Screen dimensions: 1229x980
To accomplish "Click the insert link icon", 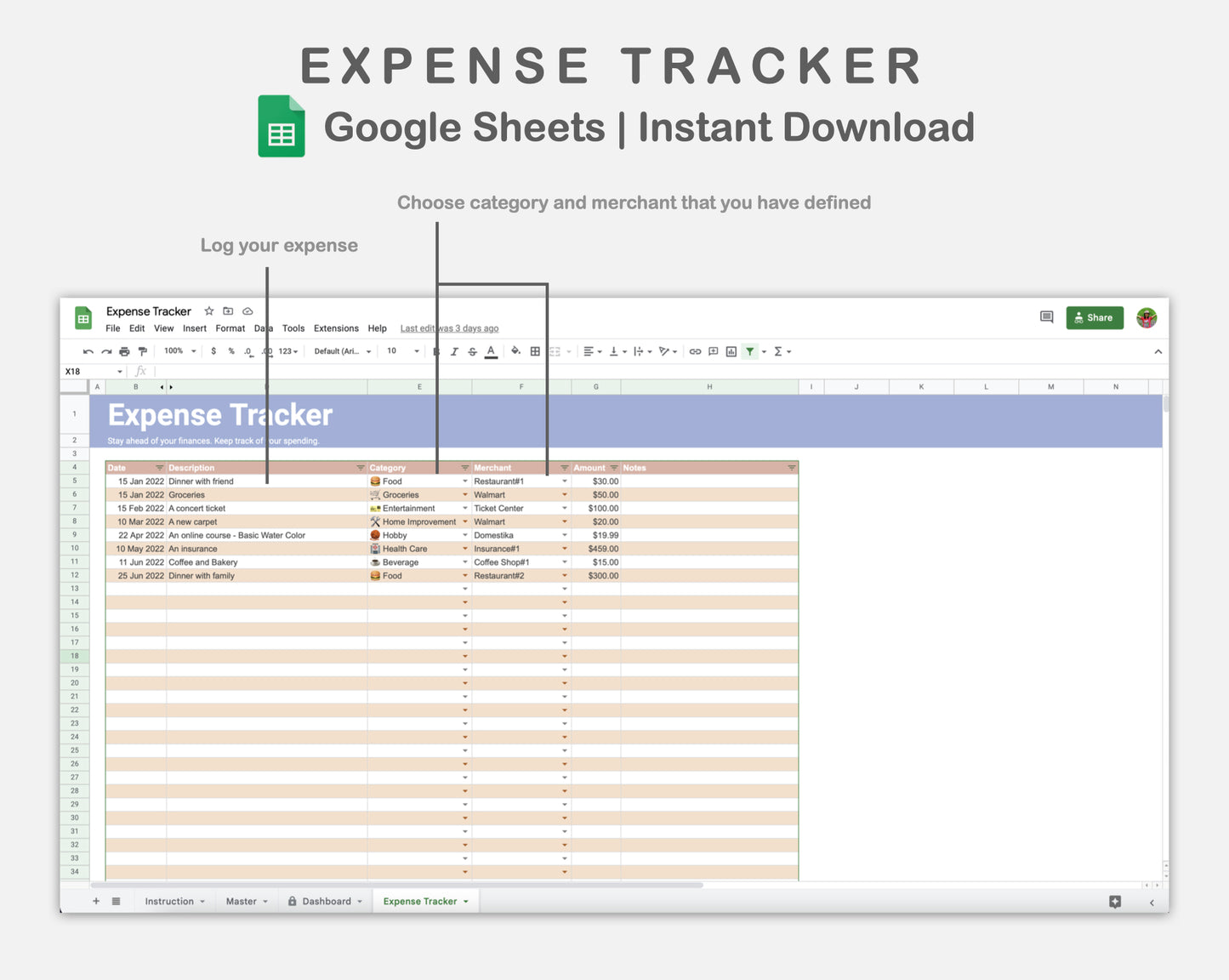I will pyautogui.click(x=695, y=351).
